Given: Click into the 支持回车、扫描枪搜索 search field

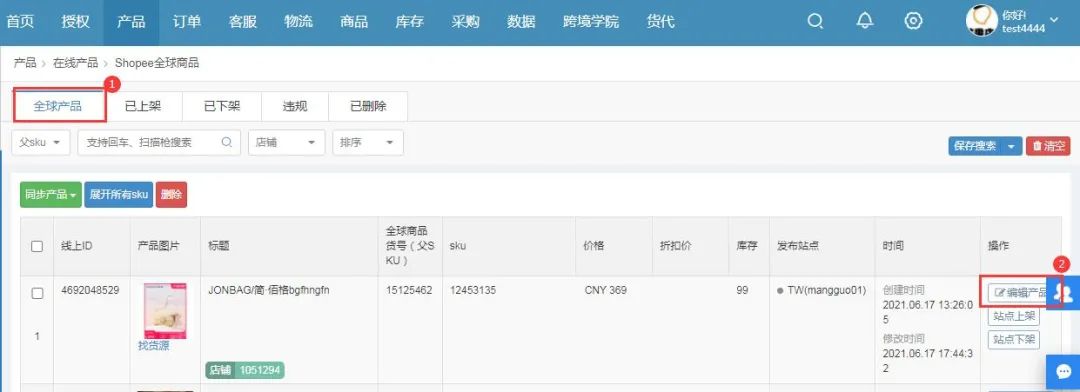Looking at the screenshot, I should coord(159,143).
